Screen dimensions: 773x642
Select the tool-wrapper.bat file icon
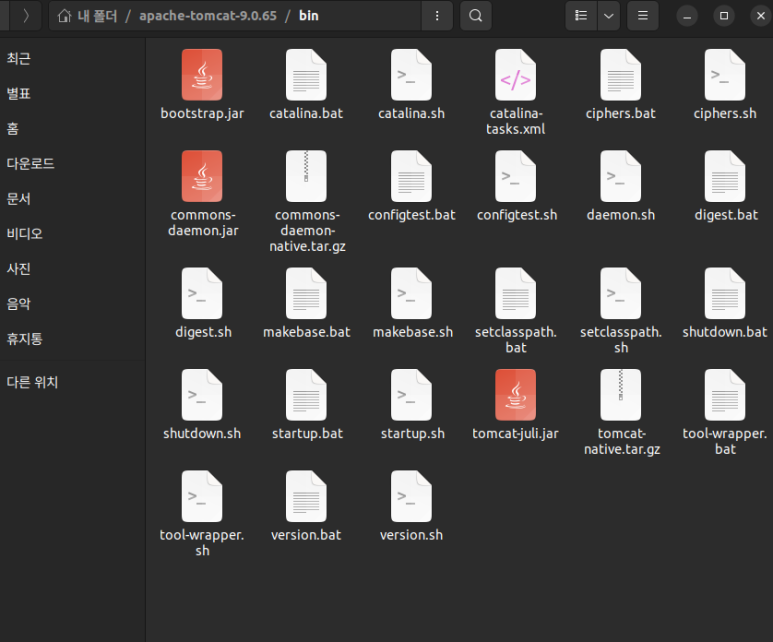click(725, 395)
